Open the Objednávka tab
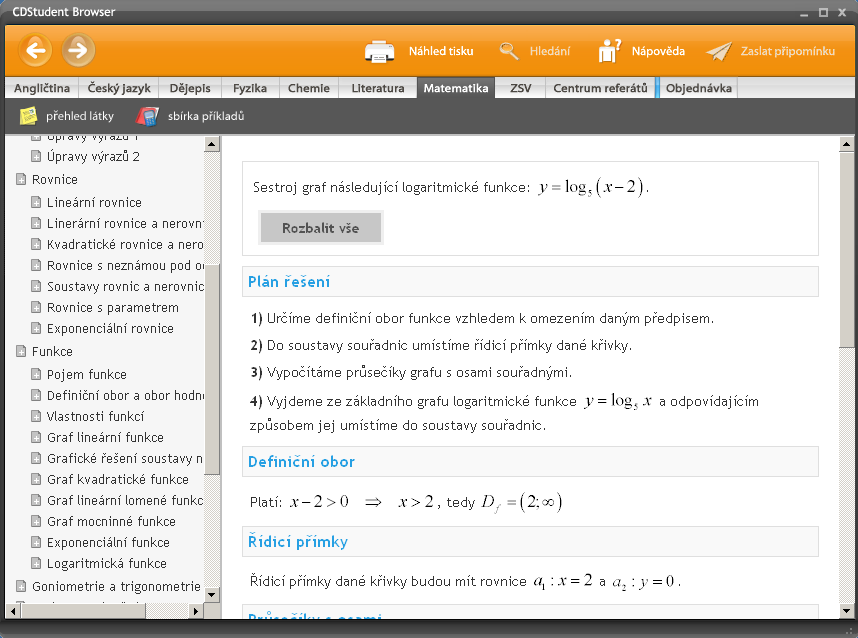 point(698,88)
